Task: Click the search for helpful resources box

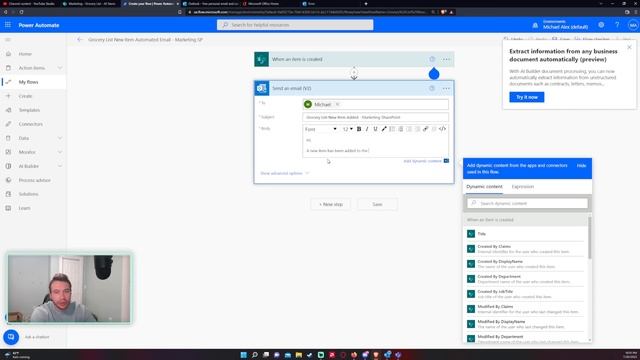Action: pos(295,25)
